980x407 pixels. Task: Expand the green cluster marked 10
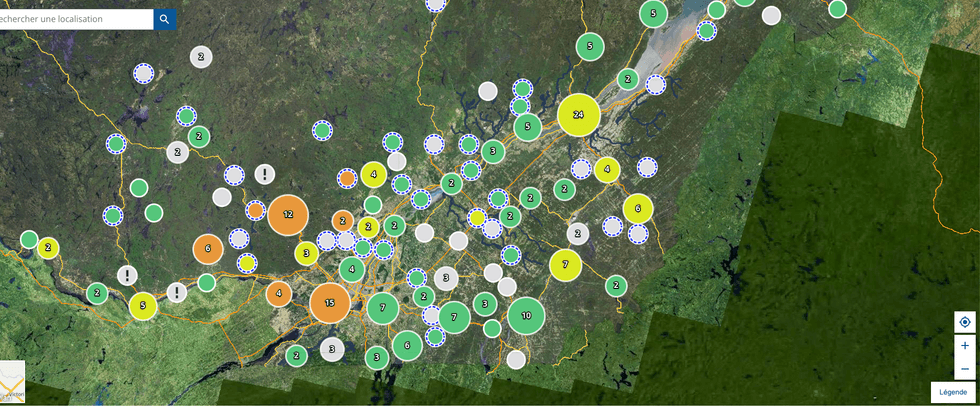tap(526, 316)
